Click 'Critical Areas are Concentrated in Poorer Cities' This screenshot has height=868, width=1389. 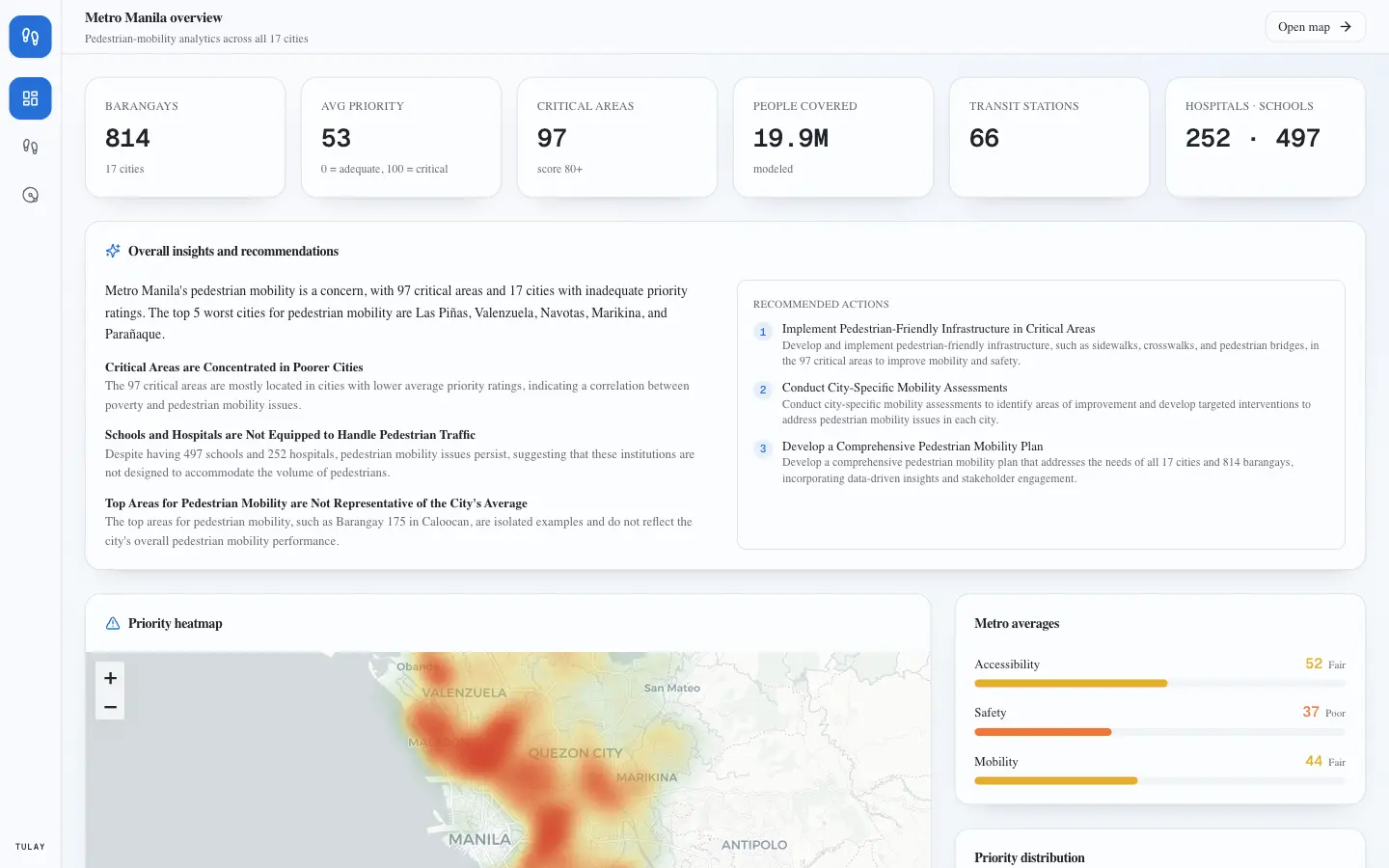(234, 367)
